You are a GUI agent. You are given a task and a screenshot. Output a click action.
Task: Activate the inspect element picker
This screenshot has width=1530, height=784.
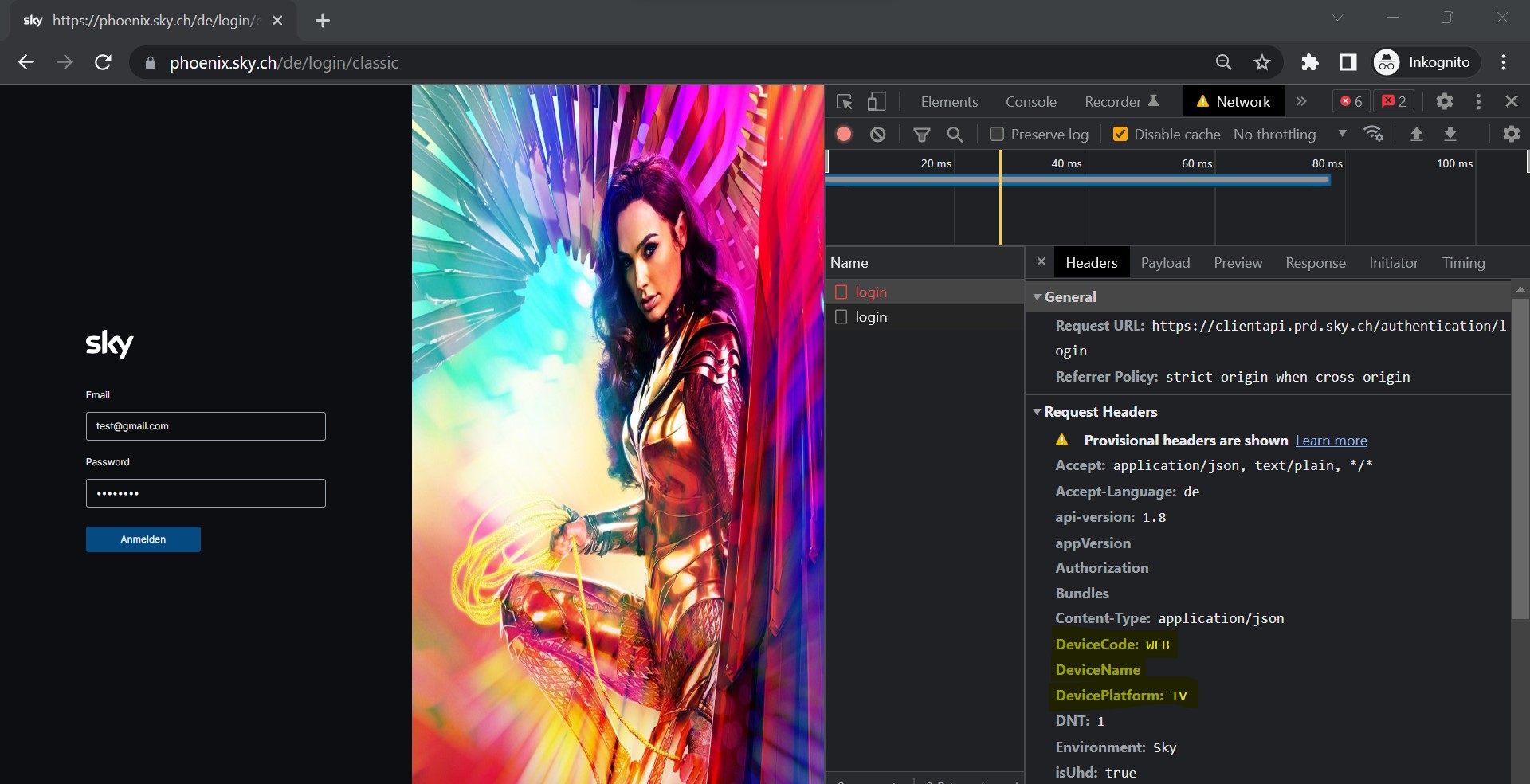[x=845, y=101]
